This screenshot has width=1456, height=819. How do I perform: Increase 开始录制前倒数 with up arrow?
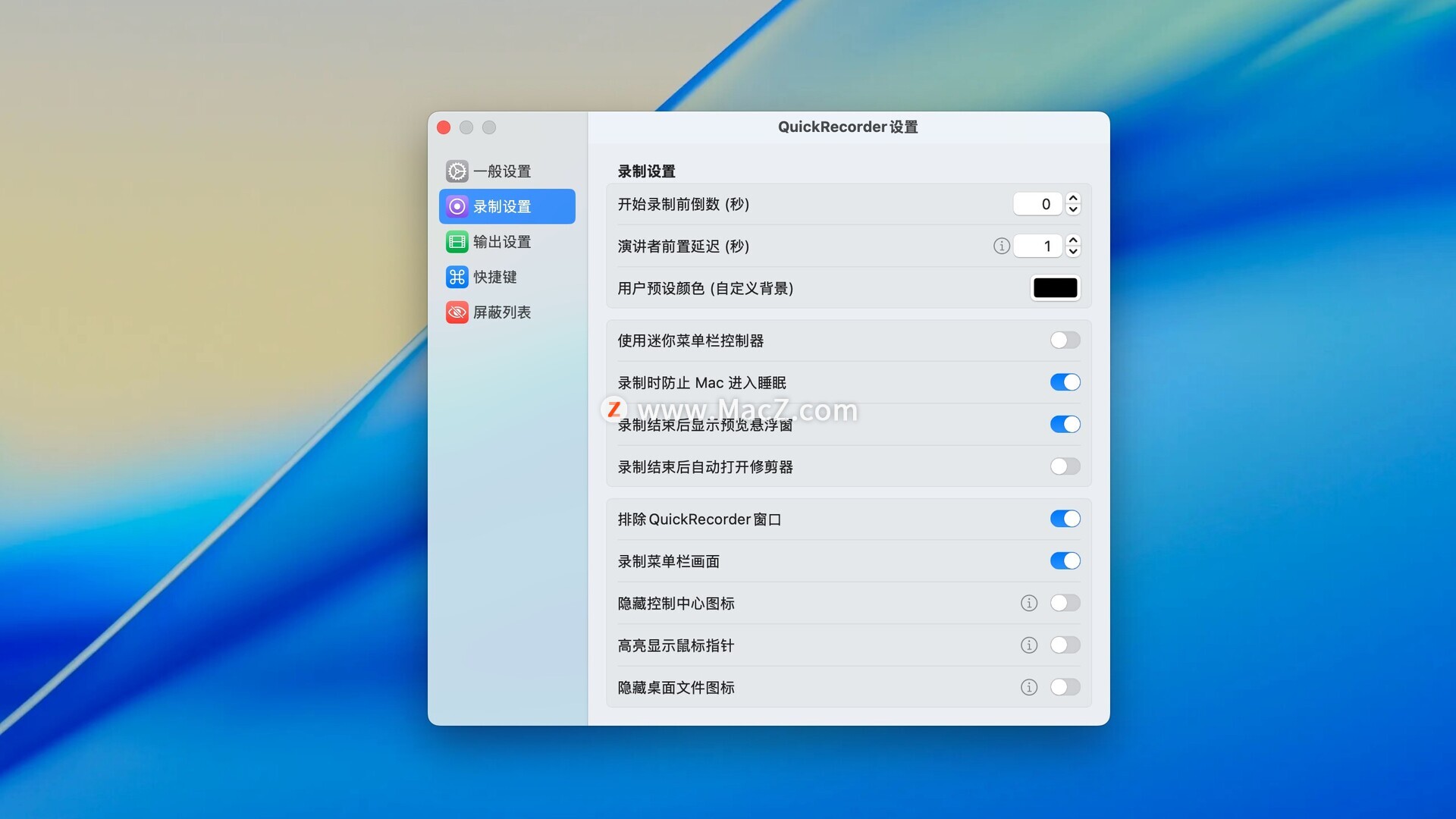click(x=1073, y=198)
